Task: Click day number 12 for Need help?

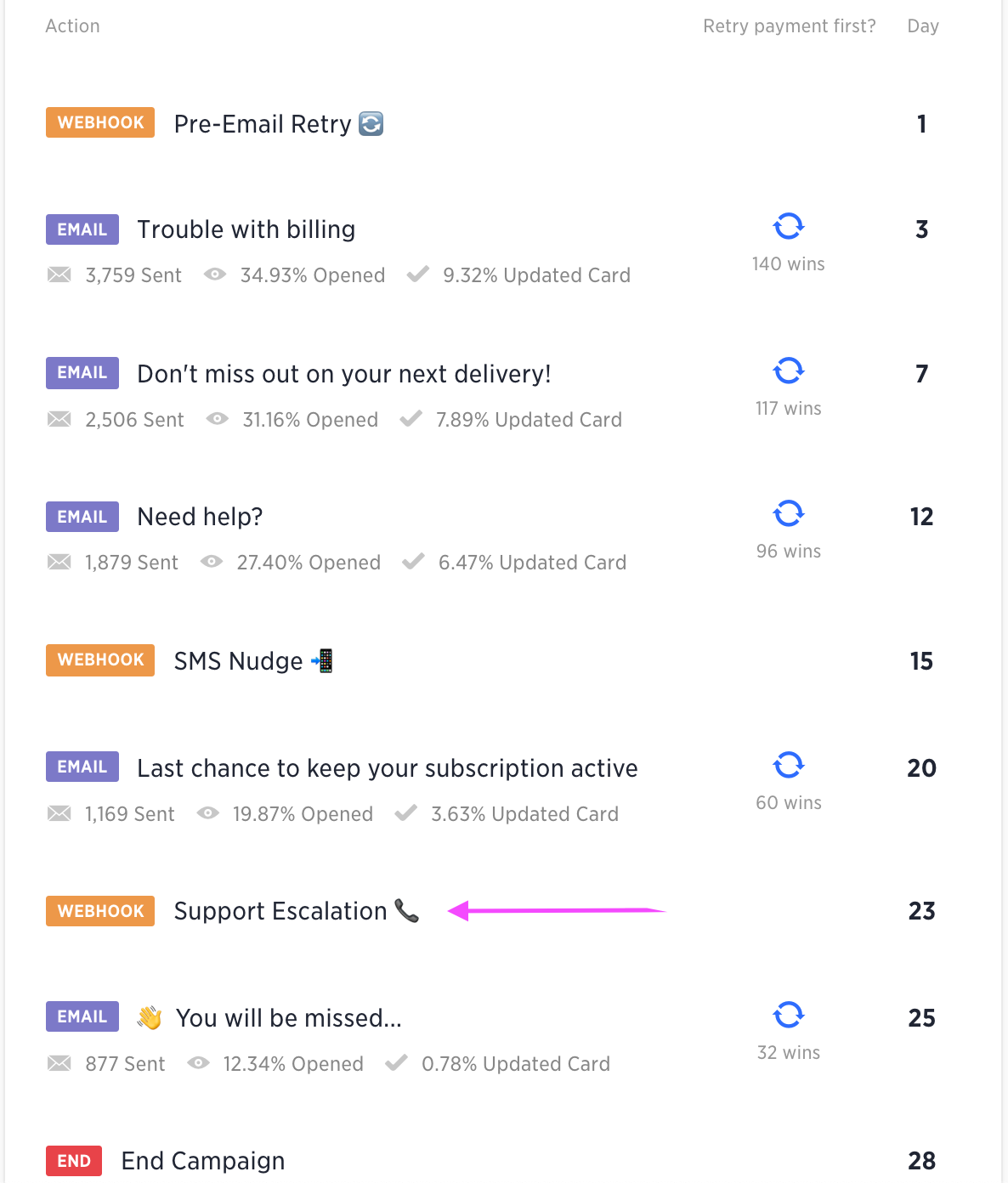Action: (922, 517)
